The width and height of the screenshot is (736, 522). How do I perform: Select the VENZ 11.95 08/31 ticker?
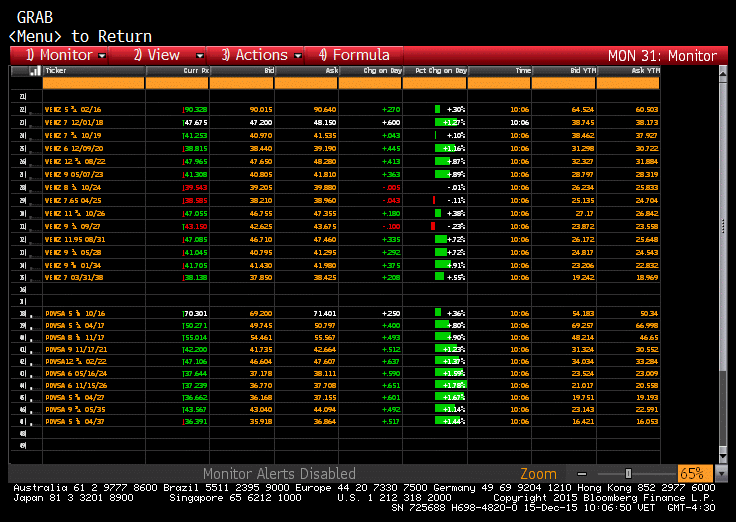[75, 239]
